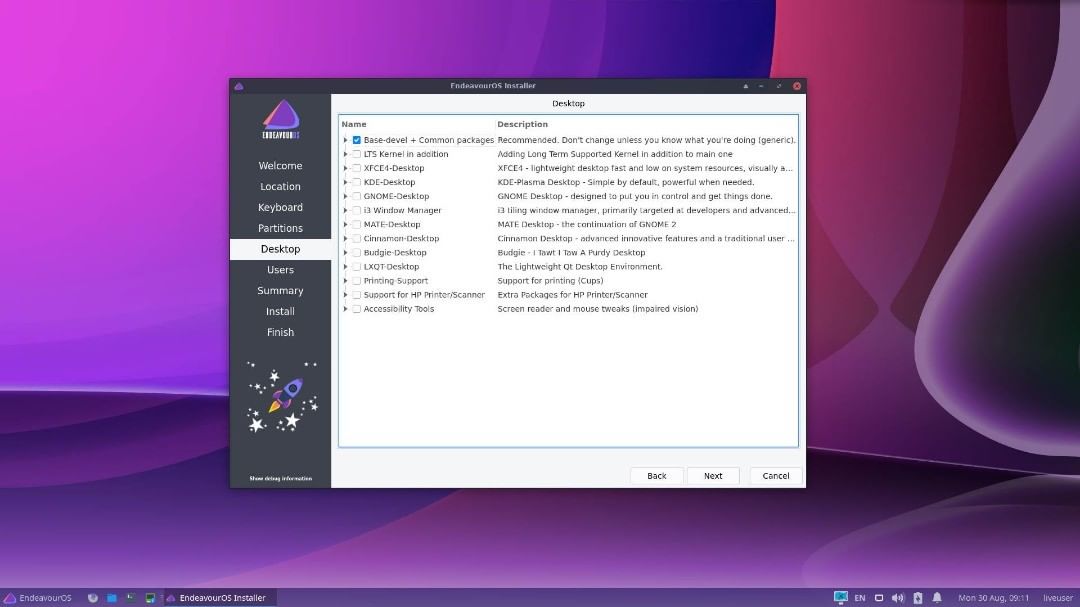Minimize the EndeavourOS Installer window
Screen dimensions: 1080x607
(x=761, y=86)
